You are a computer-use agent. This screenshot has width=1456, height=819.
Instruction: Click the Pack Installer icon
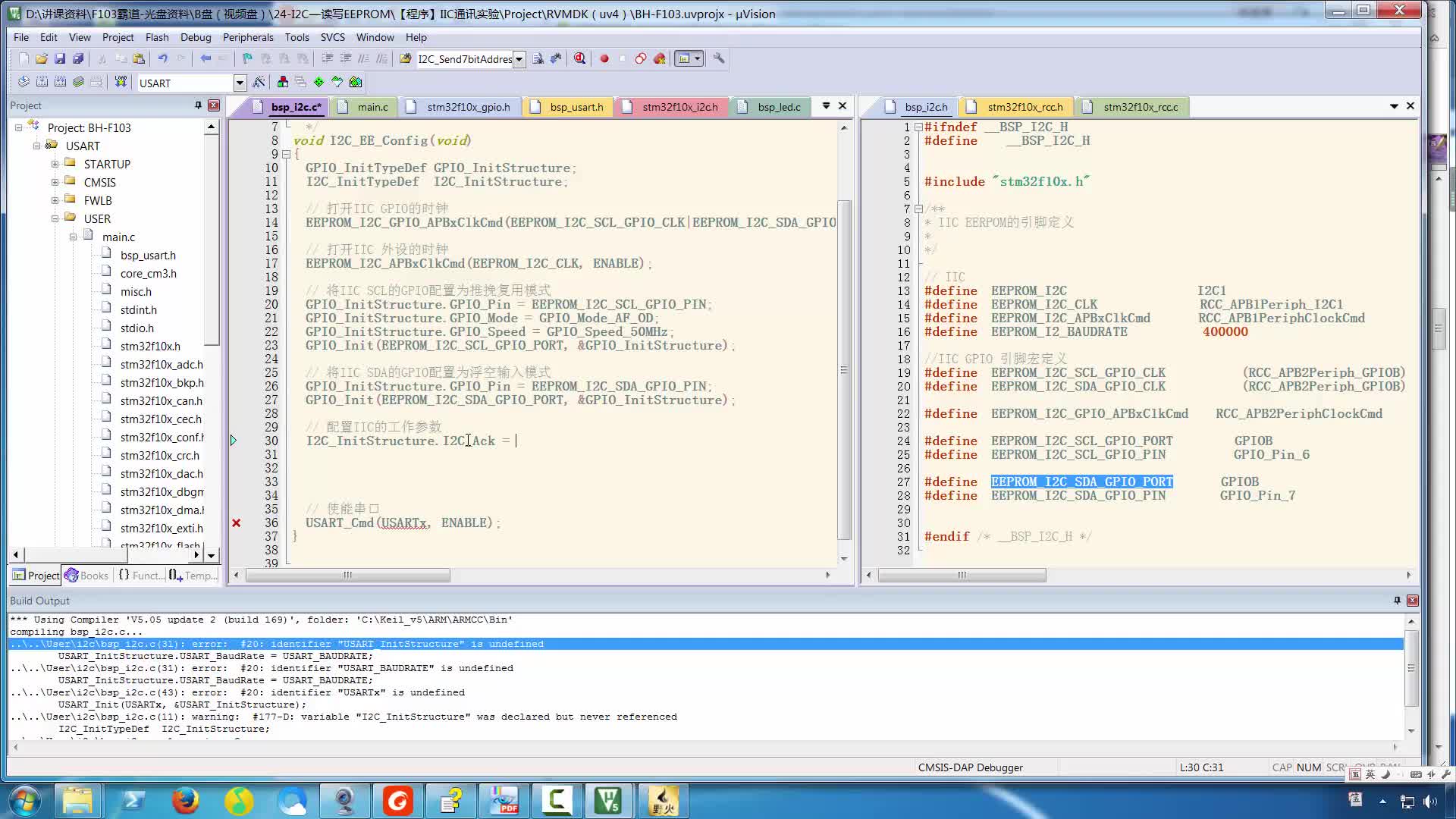coord(356,82)
